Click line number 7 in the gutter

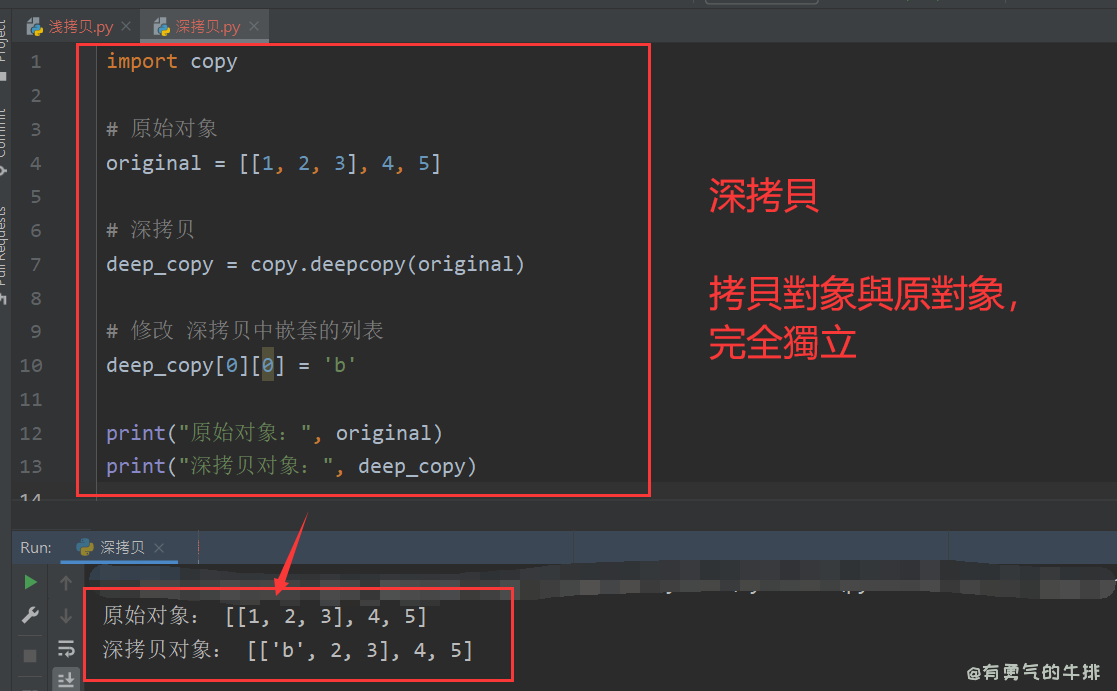[35, 263]
